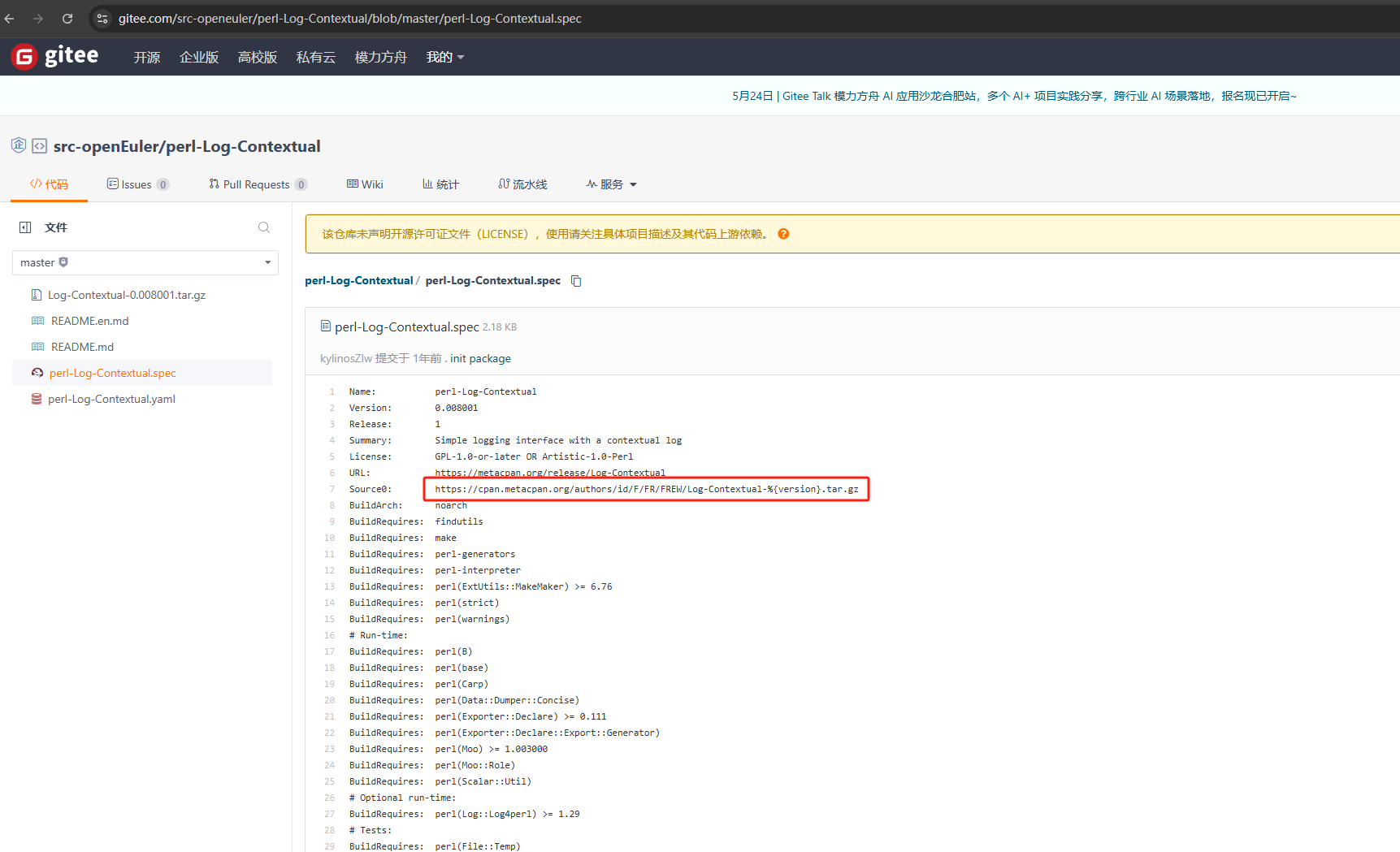1400x852 pixels.
Task: Collapse the file tree panel icon
Action: pyautogui.click(x=25, y=227)
